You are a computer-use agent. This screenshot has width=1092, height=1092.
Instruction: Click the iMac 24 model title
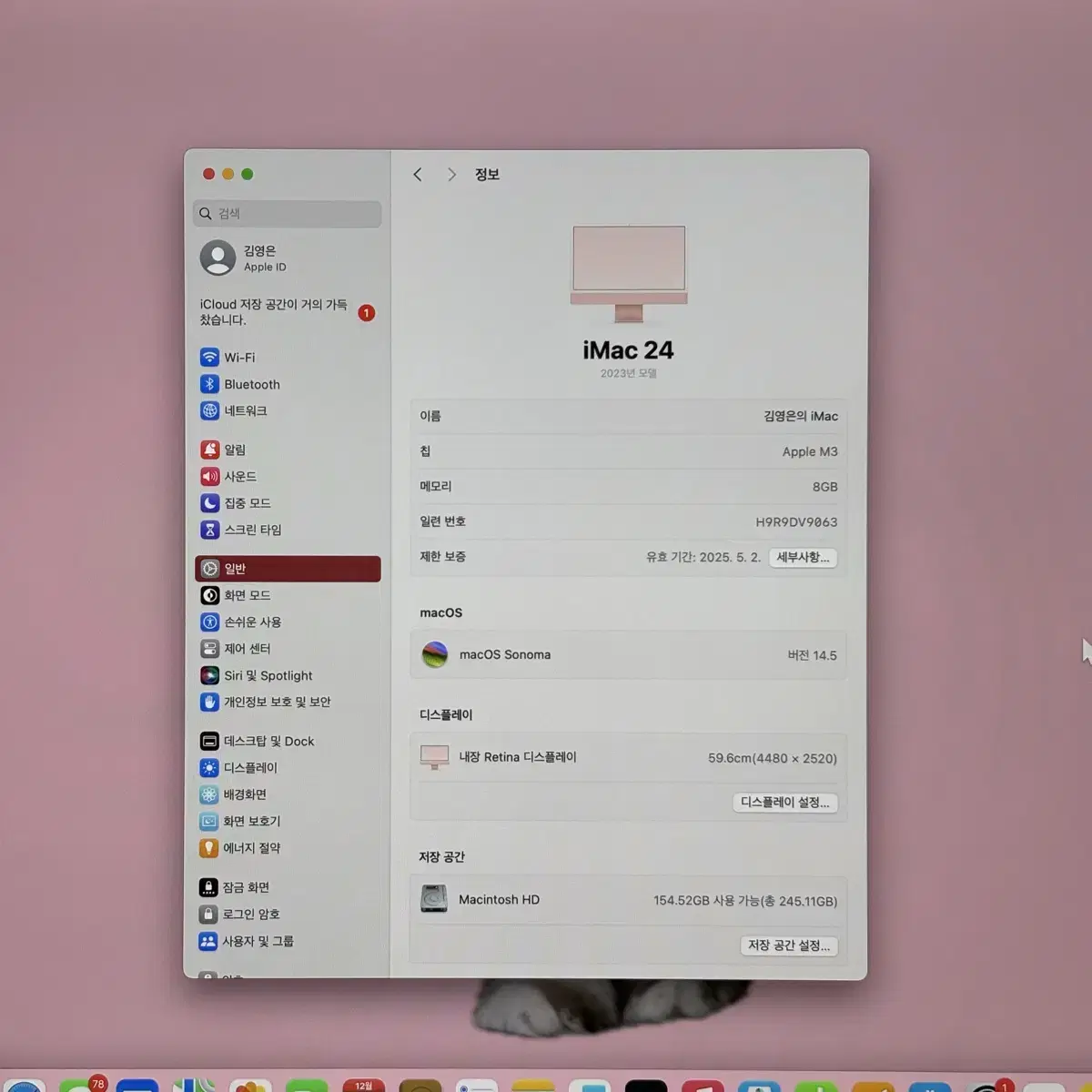pos(629,350)
